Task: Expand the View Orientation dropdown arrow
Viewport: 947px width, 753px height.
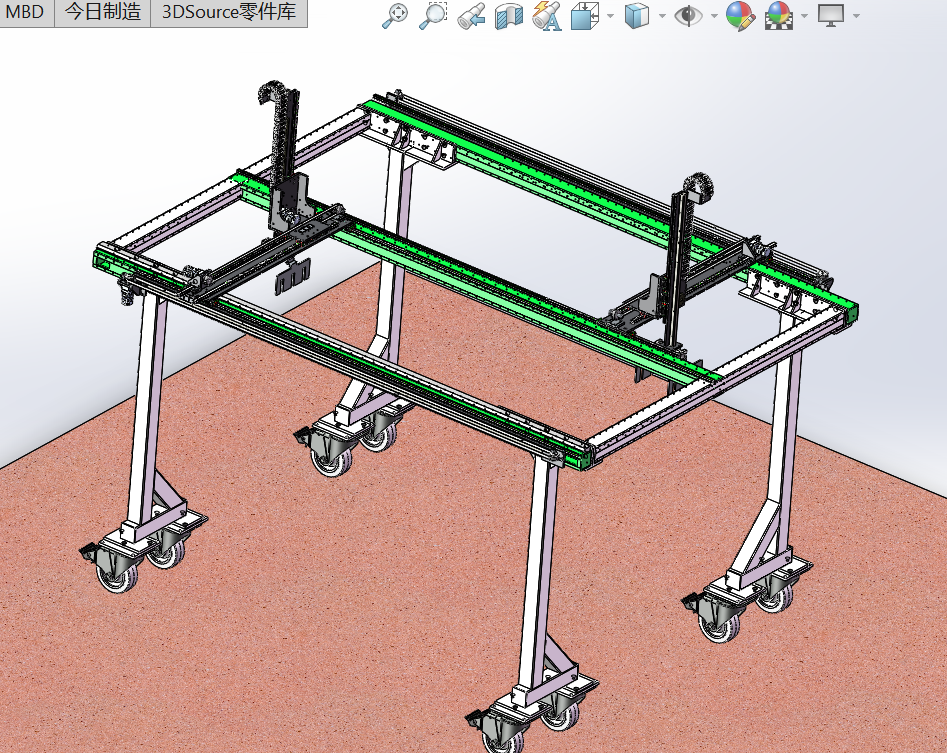Action: [x=611, y=16]
